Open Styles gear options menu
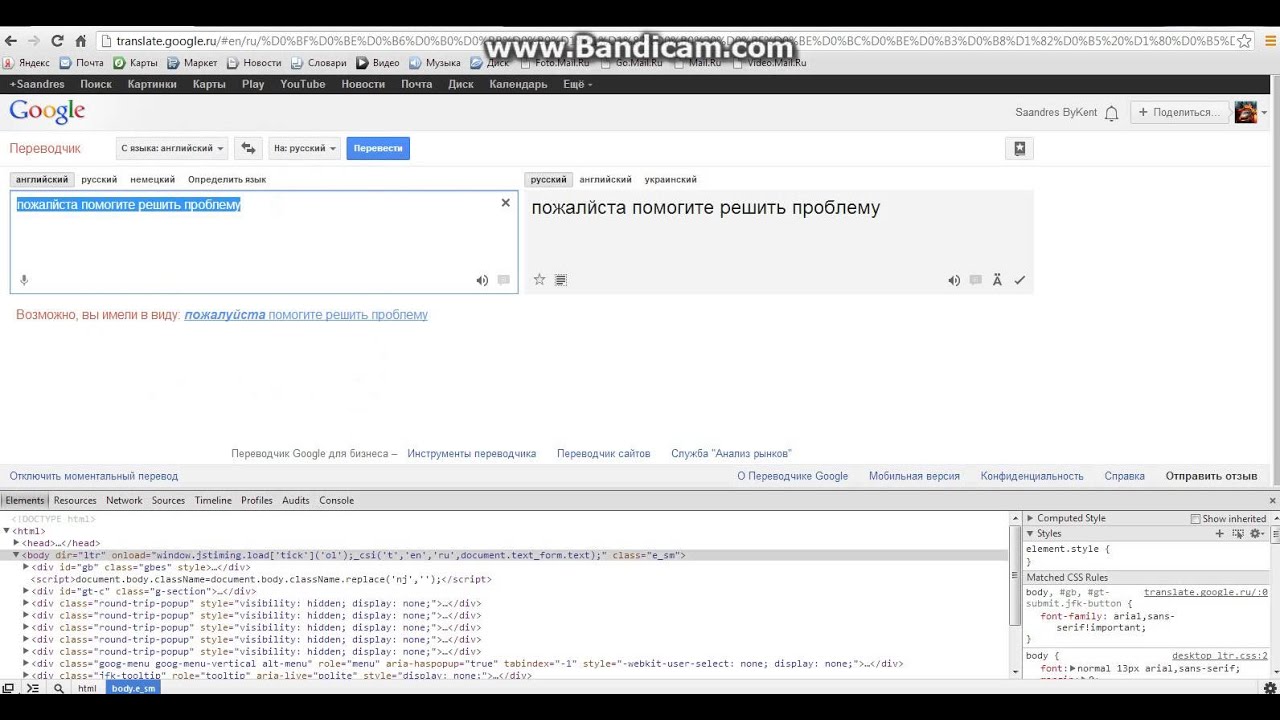This screenshot has height=720, width=1280. coord(1258,534)
